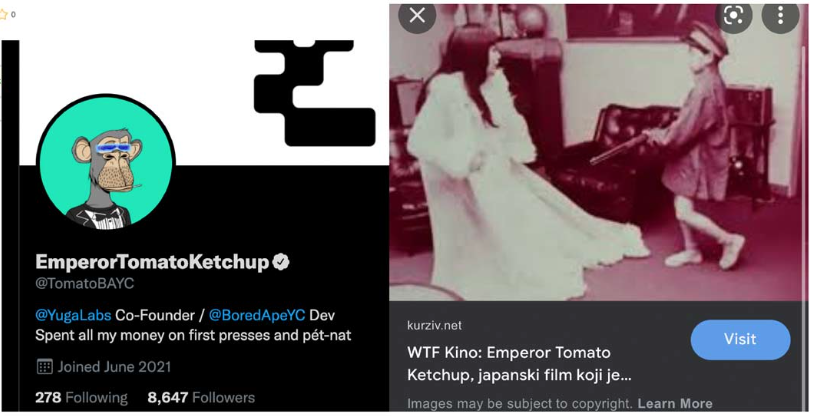The width and height of the screenshot is (813, 416).
Task: Open Google Lens search icon
Action: click(733, 16)
